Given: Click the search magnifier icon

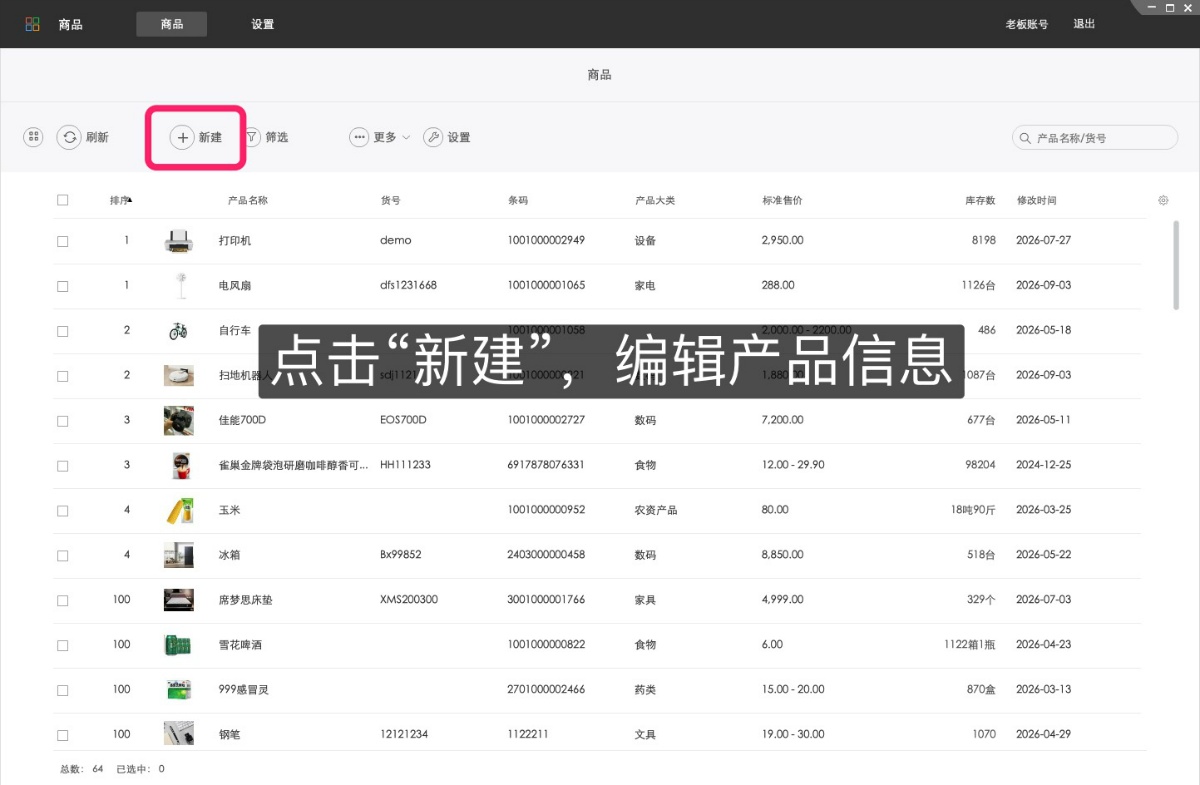Looking at the screenshot, I should (1025, 138).
